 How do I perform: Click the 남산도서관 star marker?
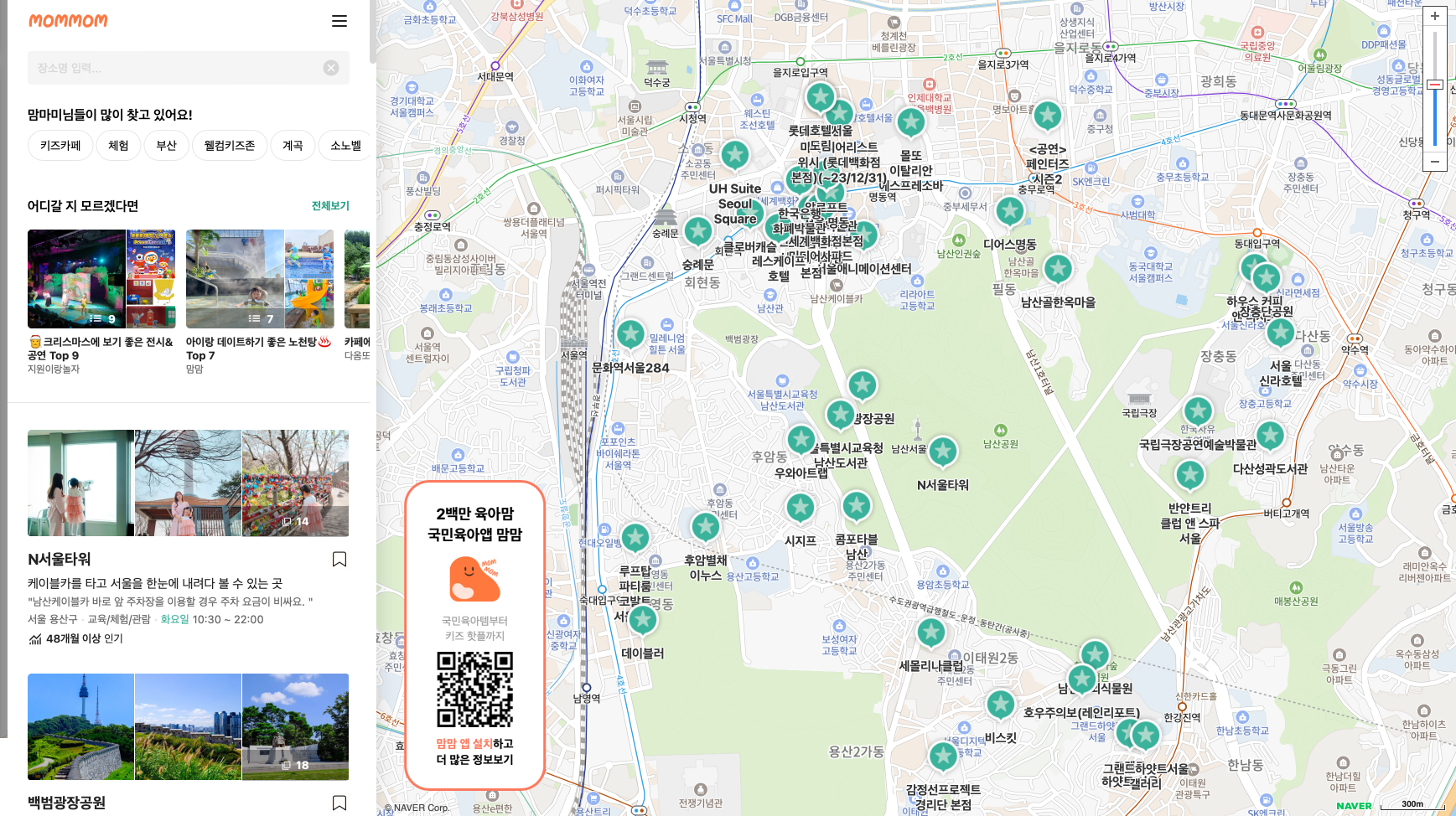pyautogui.click(x=841, y=415)
